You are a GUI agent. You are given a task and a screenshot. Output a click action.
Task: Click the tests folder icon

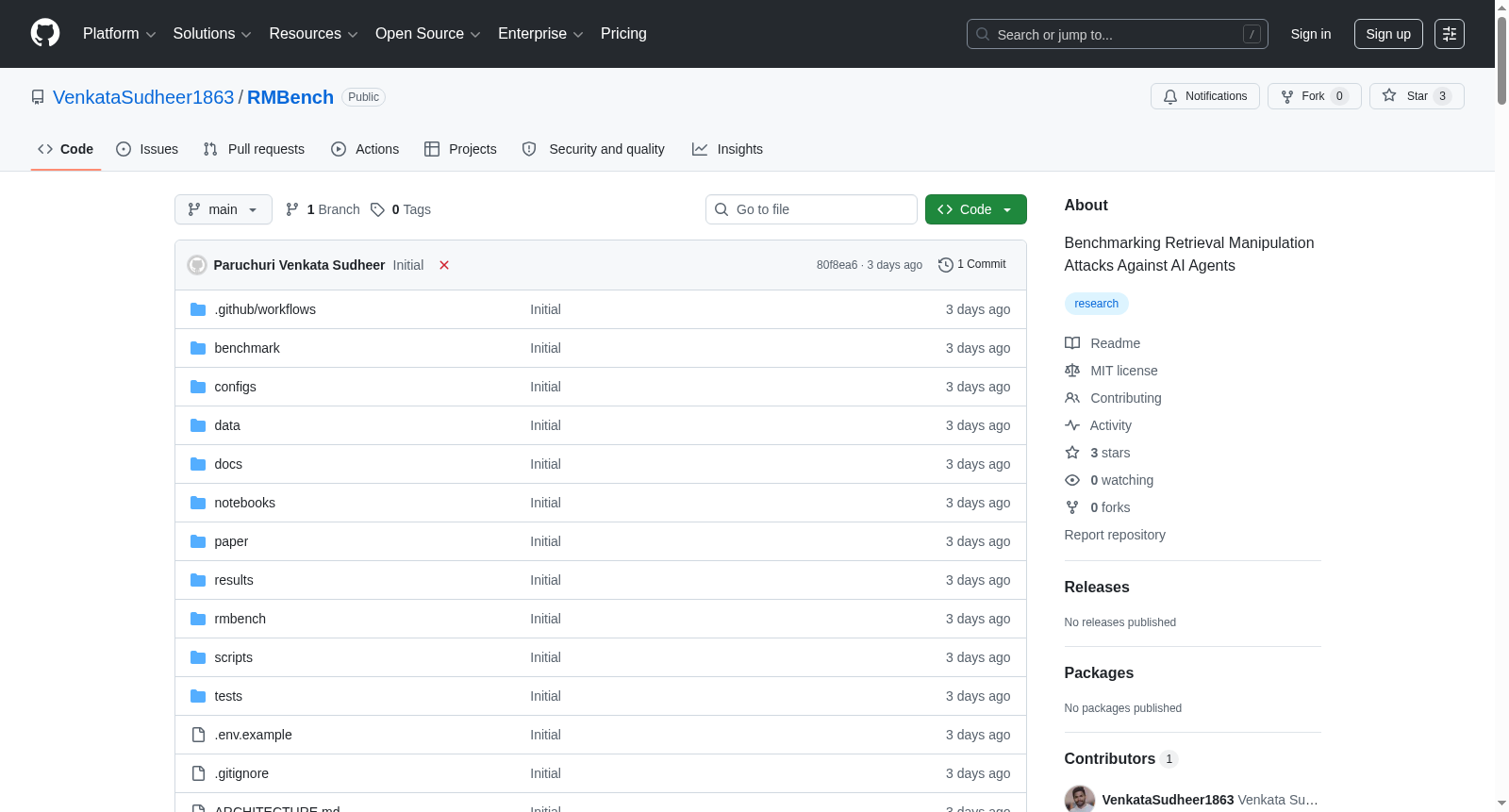[198, 696]
